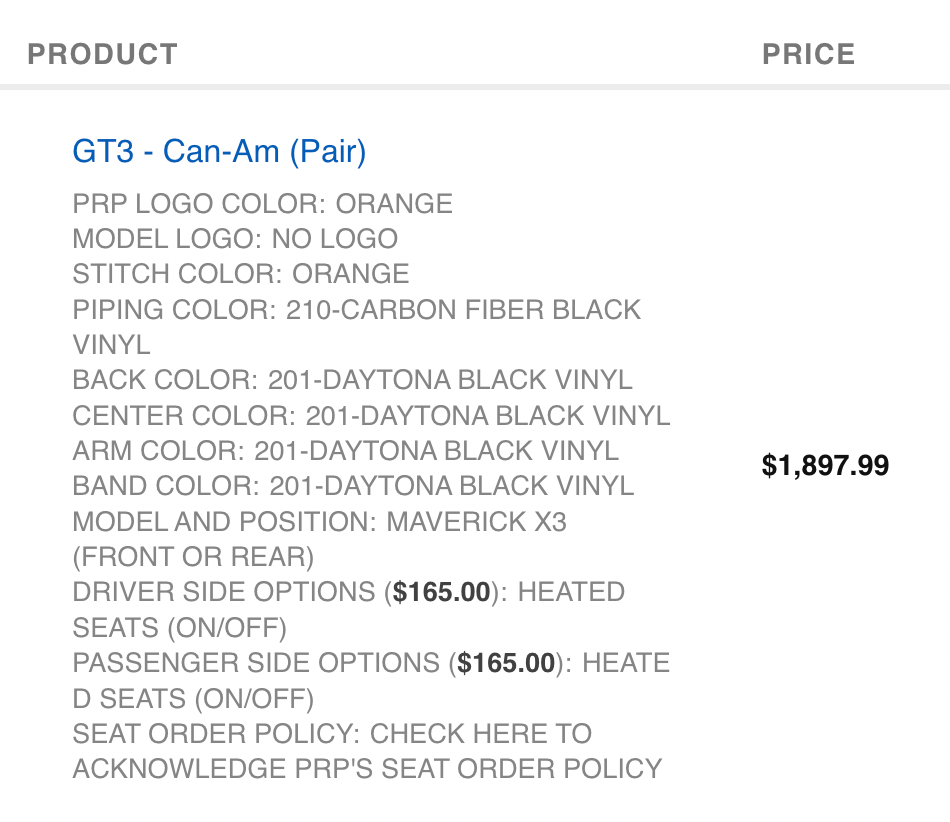Image resolution: width=950 pixels, height=822 pixels.
Task: Click the PRODUCT column header
Action: point(103,54)
